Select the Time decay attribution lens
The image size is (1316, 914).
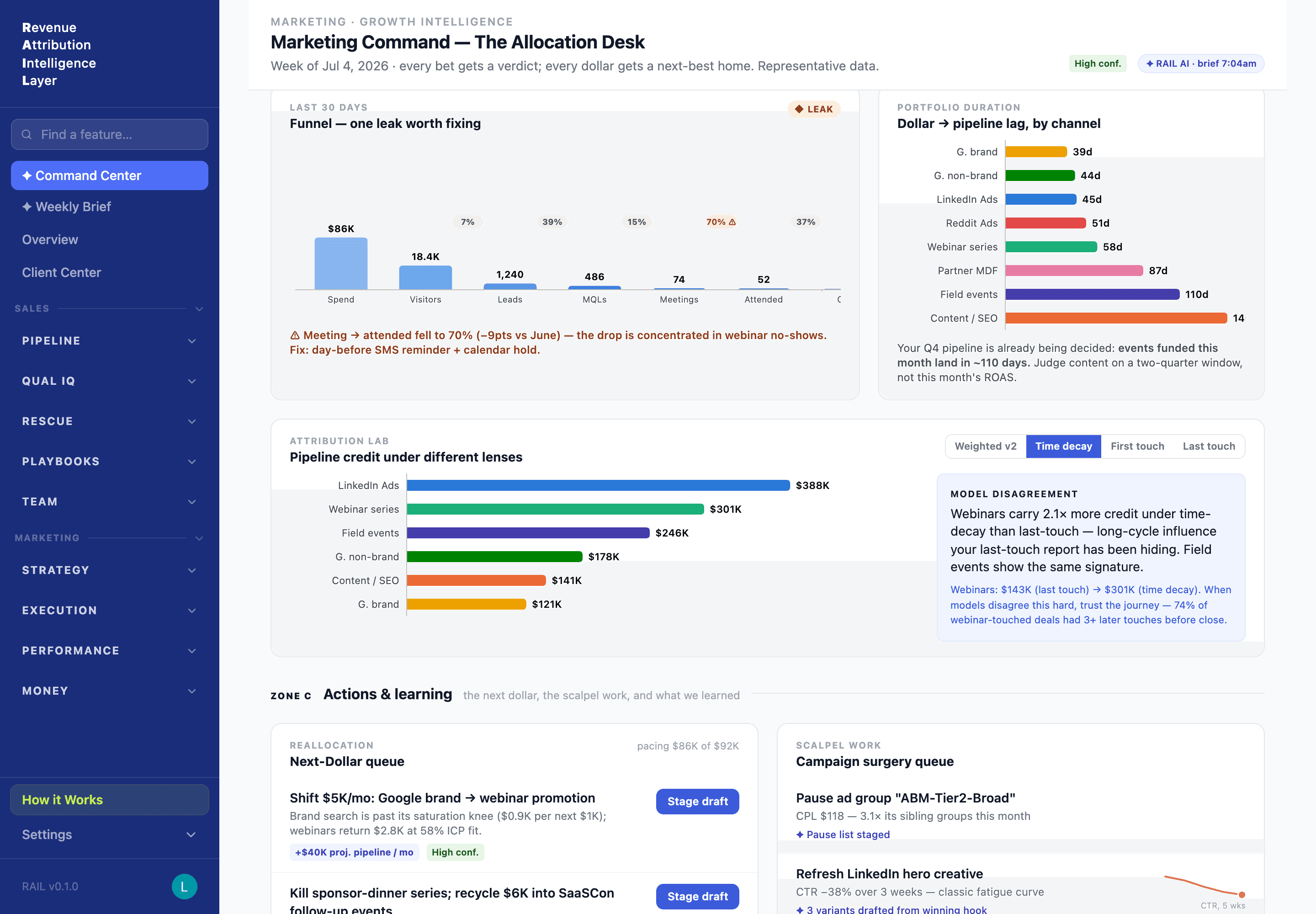point(1063,446)
